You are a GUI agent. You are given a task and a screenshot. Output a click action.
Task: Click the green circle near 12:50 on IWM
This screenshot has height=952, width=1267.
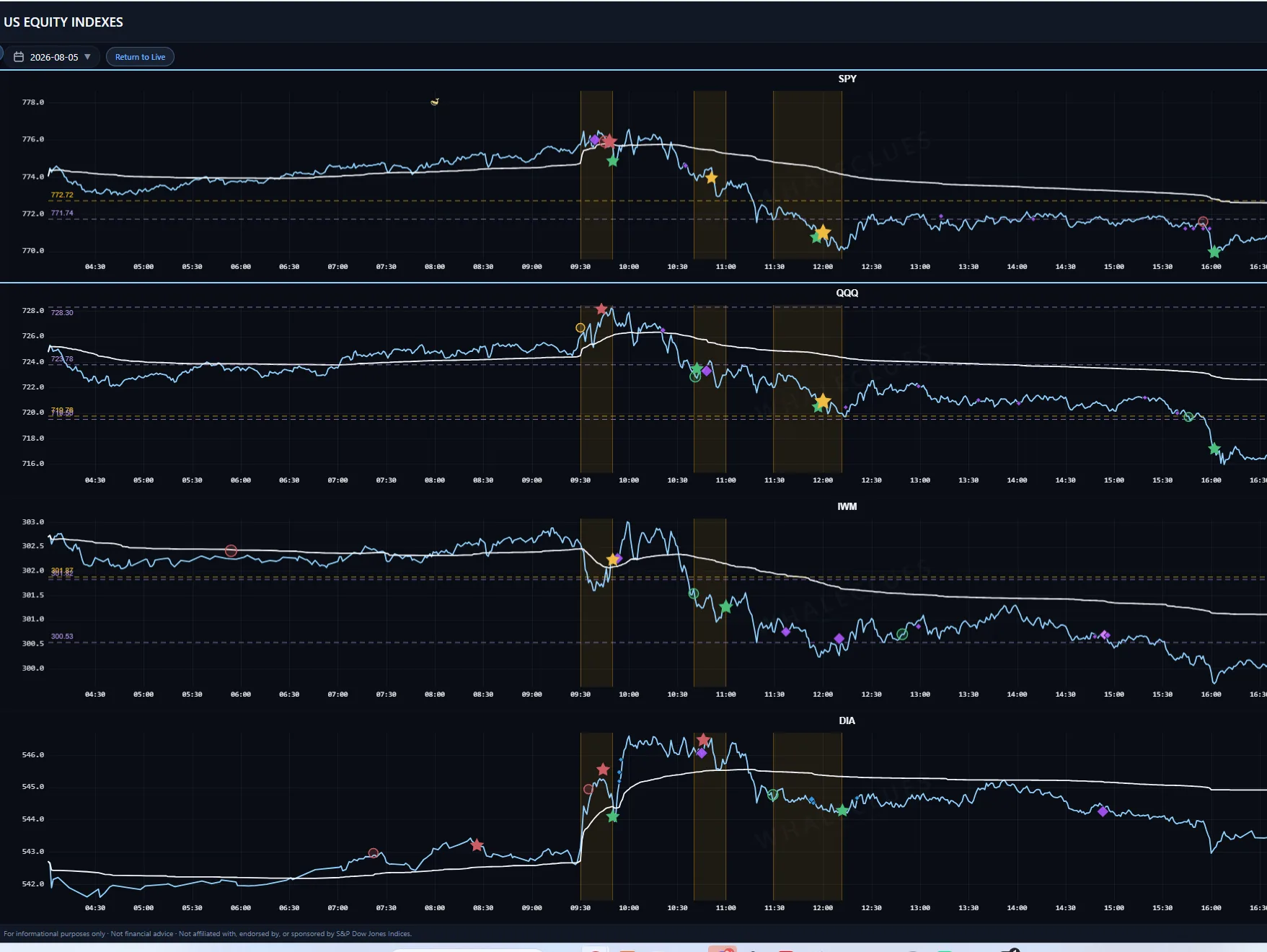coord(902,635)
